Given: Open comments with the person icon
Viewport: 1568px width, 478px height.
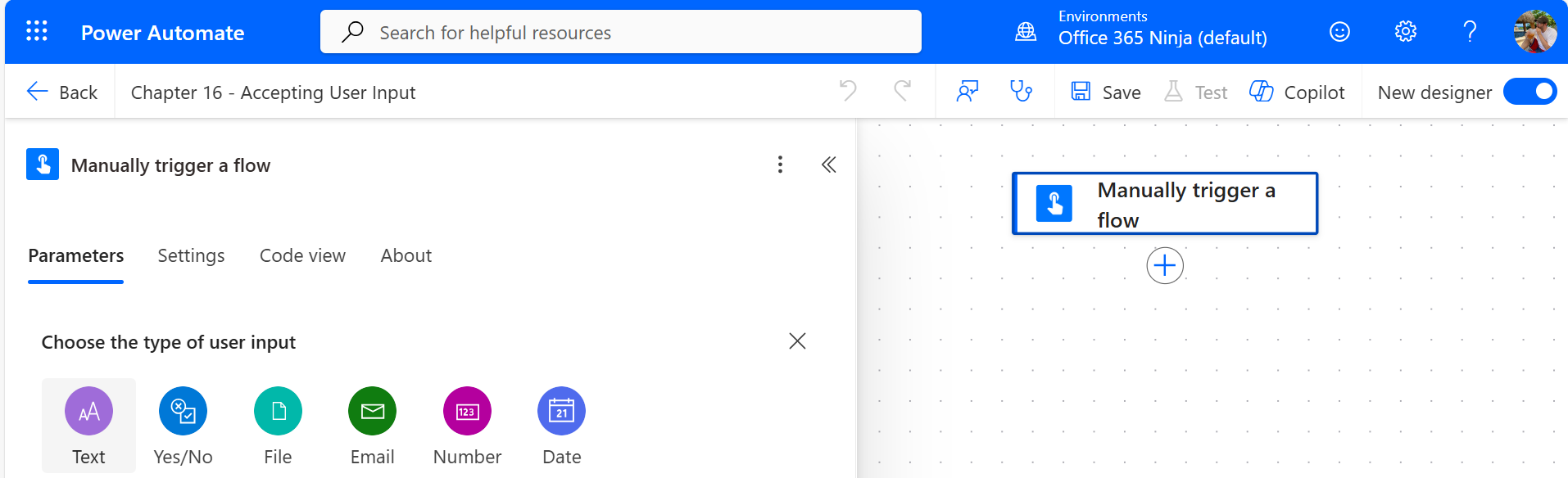Looking at the screenshot, I should coord(967,92).
